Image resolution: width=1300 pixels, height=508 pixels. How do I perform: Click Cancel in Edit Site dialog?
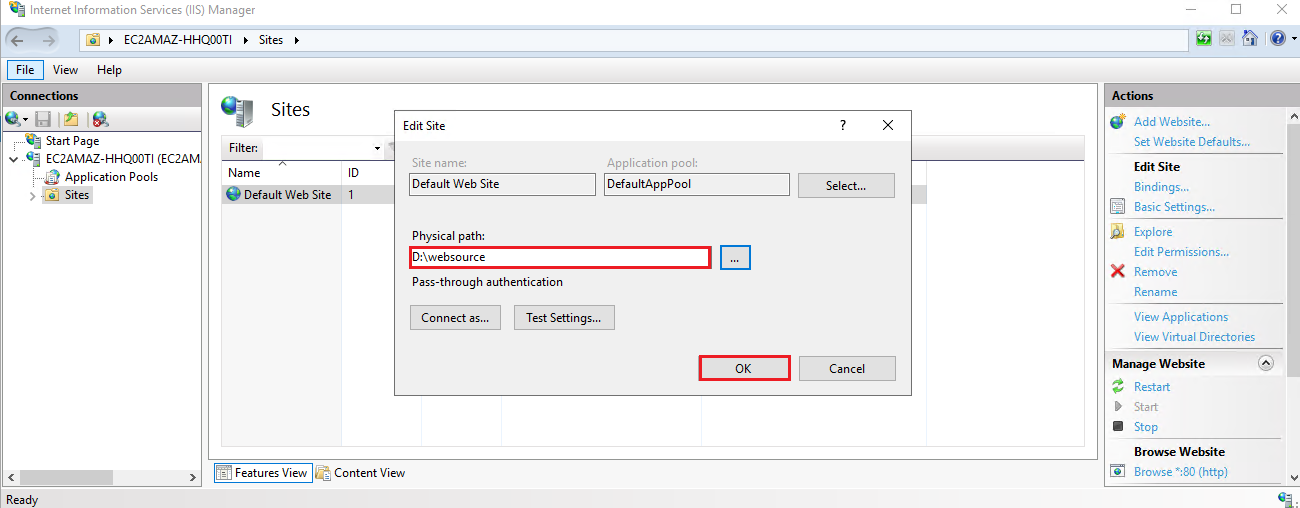[847, 368]
